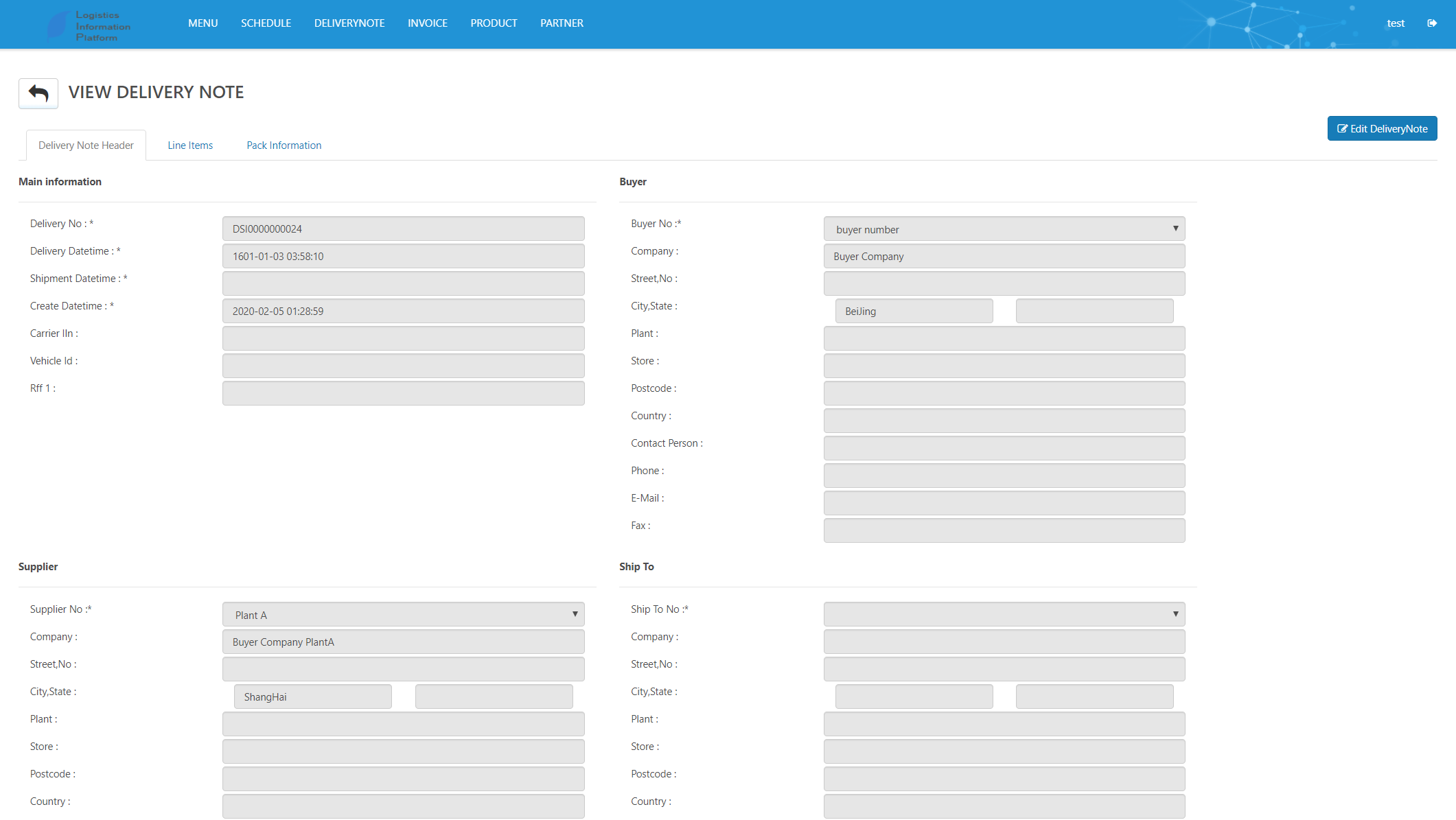Select the Delivery Note Header tab

click(x=86, y=145)
